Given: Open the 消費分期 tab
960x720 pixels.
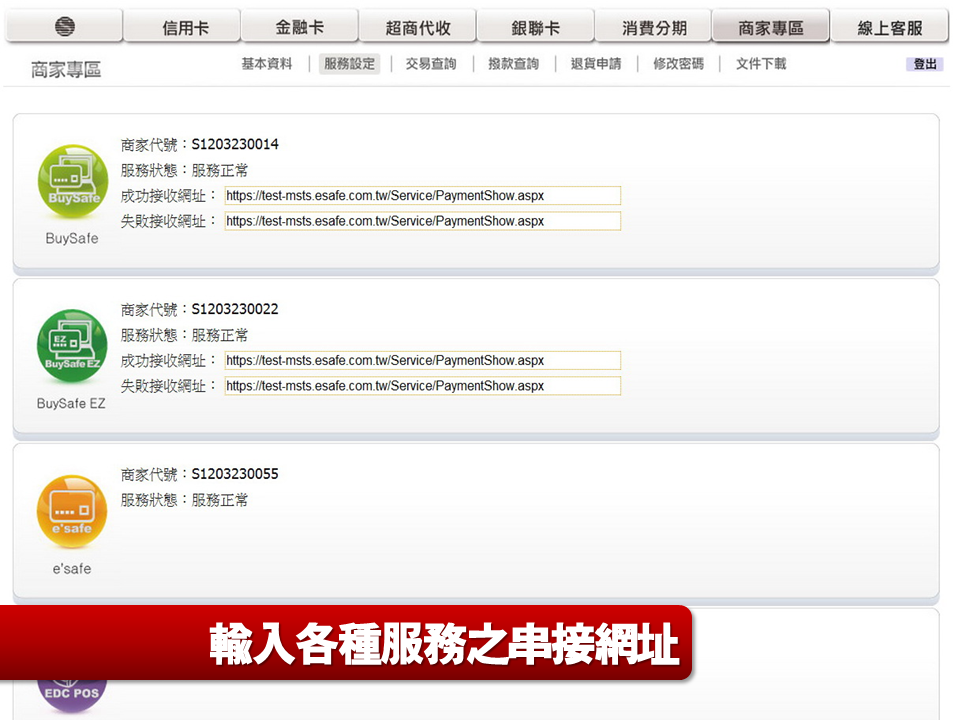Looking at the screenshot, I should (653, 26).
